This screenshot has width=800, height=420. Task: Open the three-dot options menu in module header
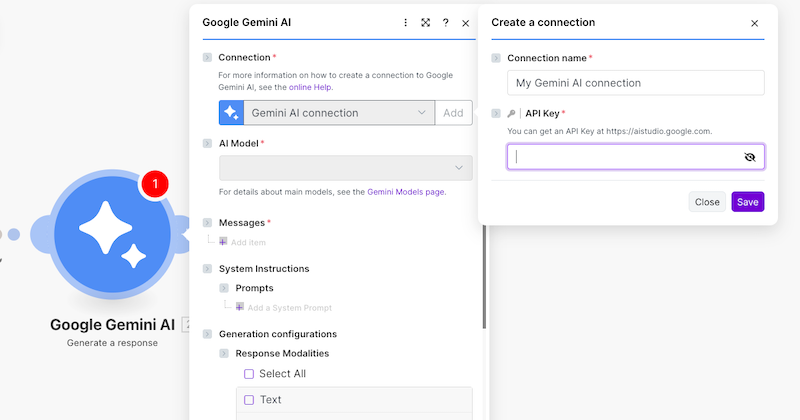pos(405,22)
